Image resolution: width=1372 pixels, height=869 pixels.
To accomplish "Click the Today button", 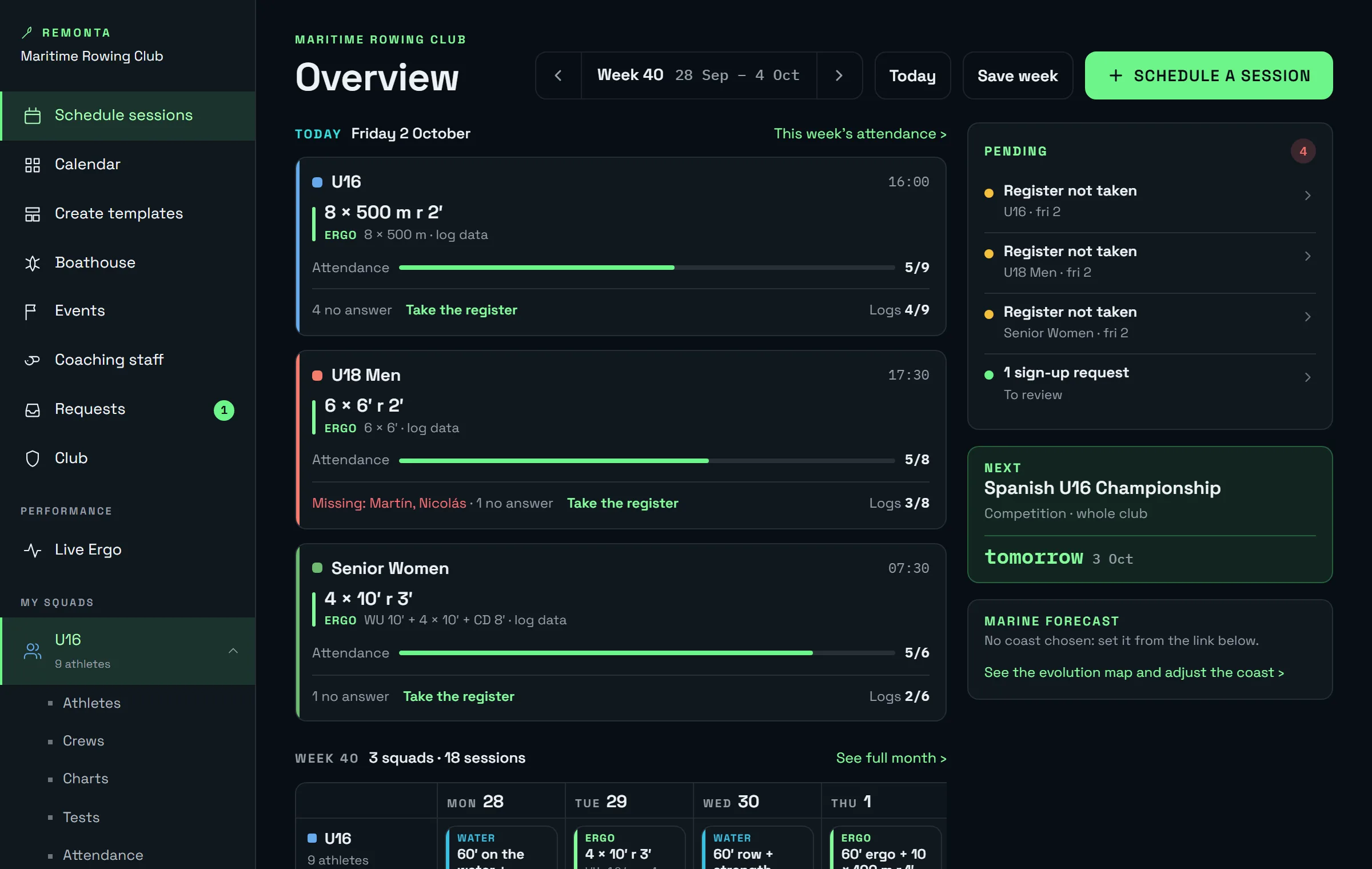I will click(912, 75).
